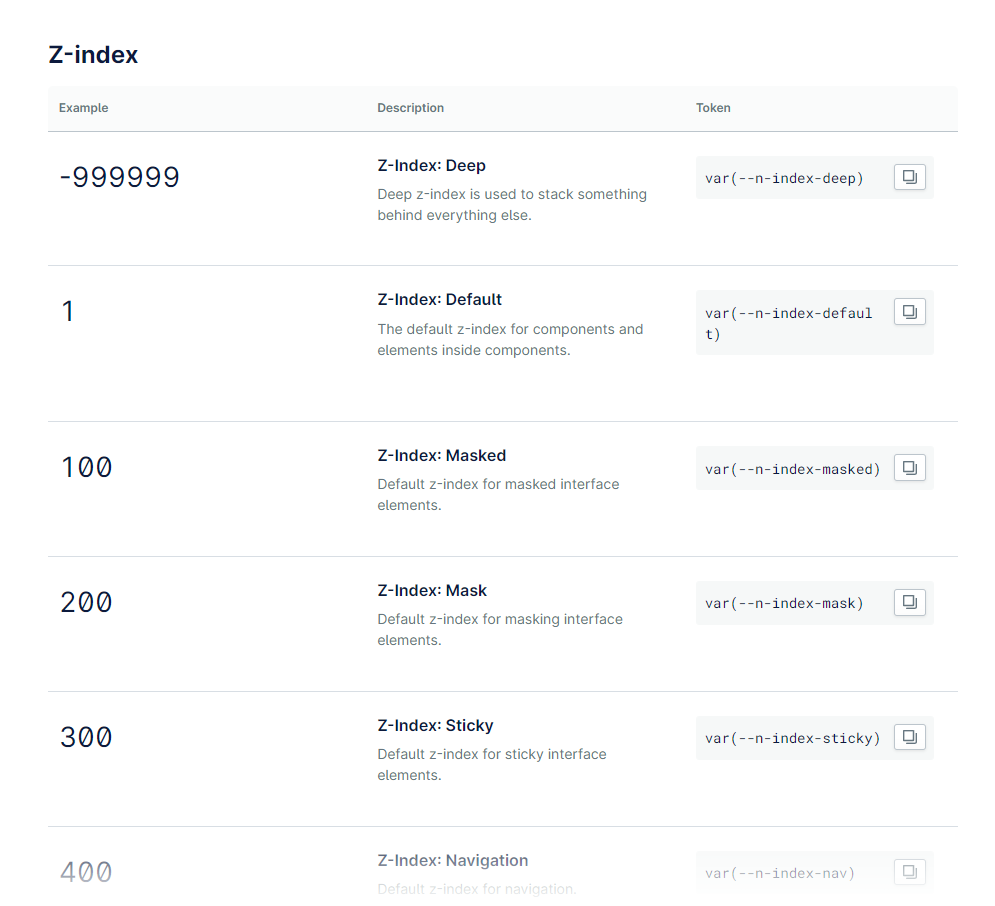
Task: Click the Z-Index: Default title
Action: pyautogui.click(x=439, y=299)
